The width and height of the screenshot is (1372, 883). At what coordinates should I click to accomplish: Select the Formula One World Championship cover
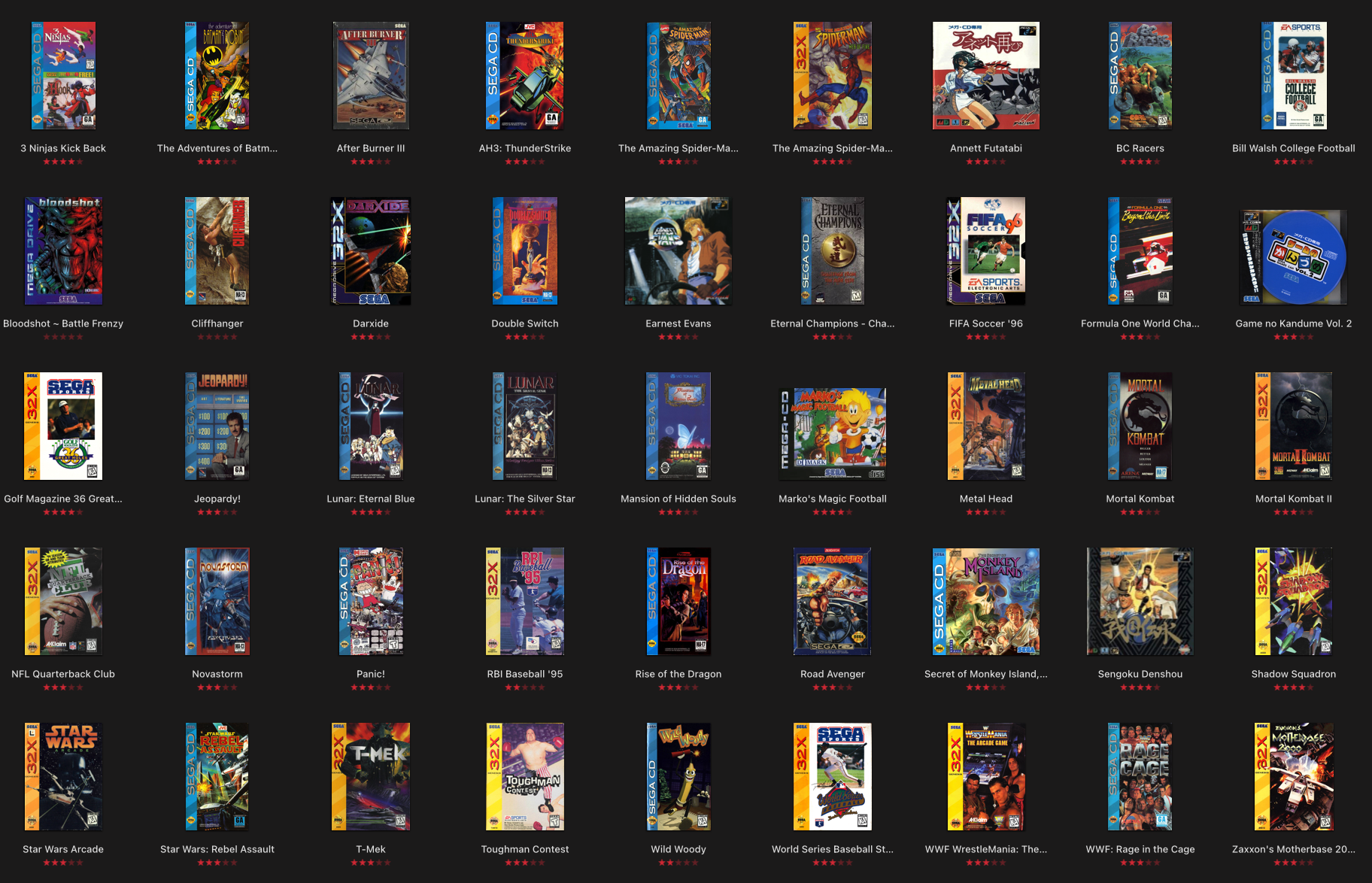pyautogui.click(x=1140, y=250)
